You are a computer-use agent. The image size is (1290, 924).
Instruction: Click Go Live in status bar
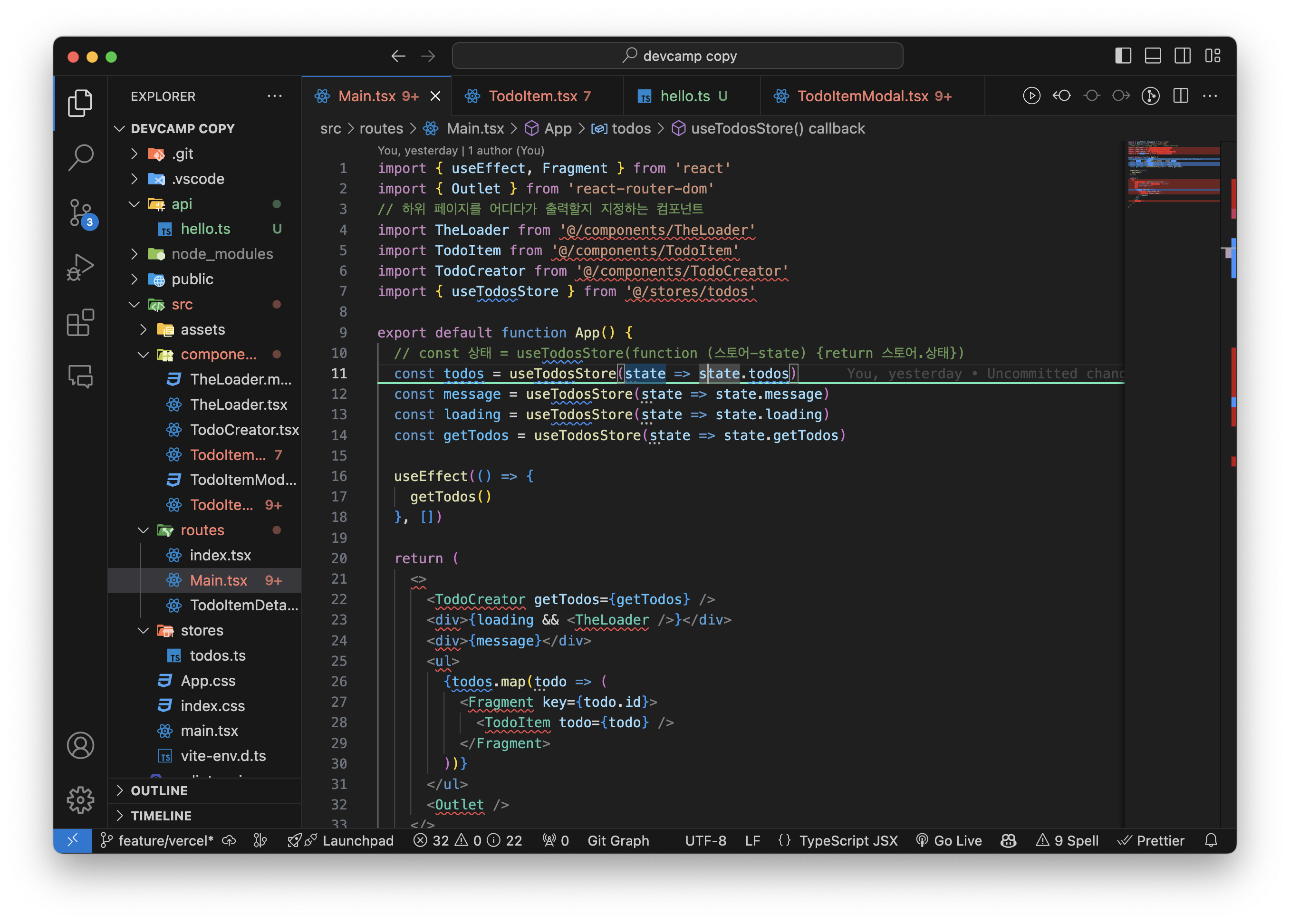[x=949, y=840]
